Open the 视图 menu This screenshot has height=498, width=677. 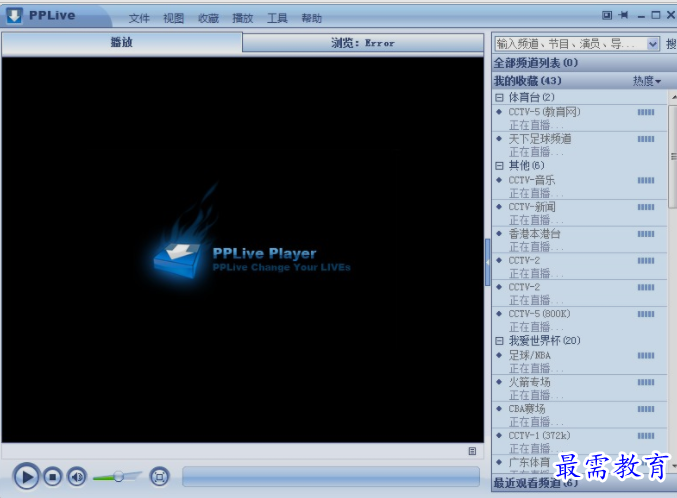[x=174, y=18]
